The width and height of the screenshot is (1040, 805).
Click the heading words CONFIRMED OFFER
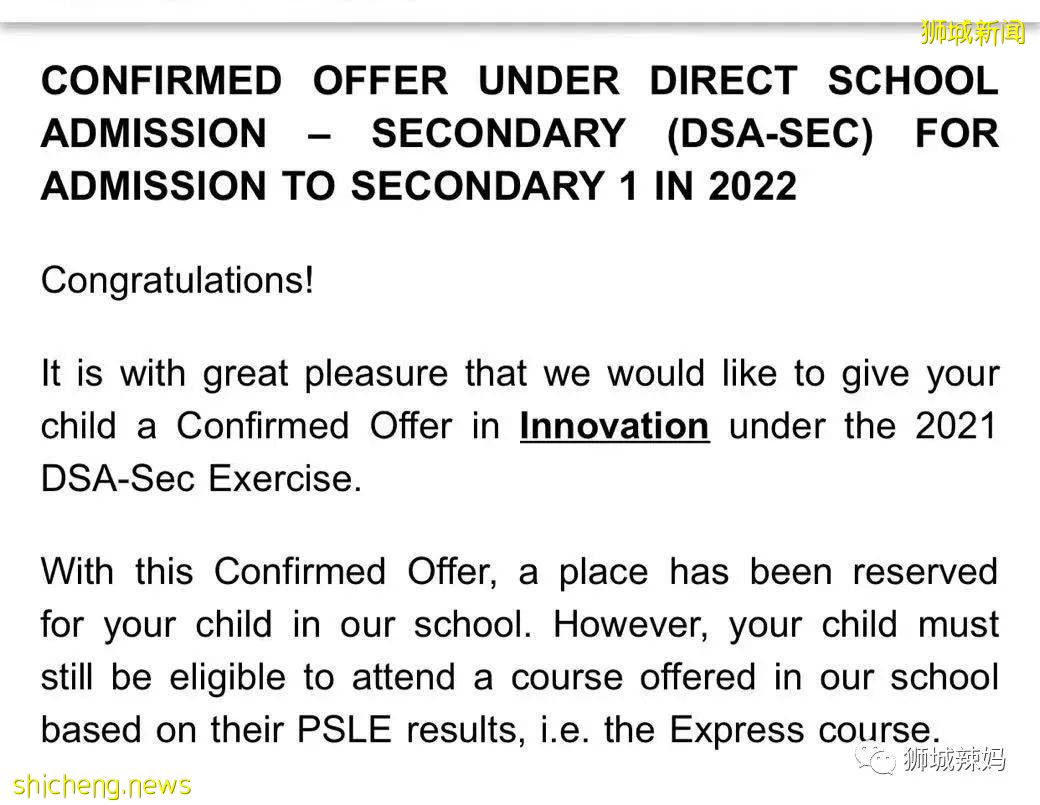[x=244, y=82]
